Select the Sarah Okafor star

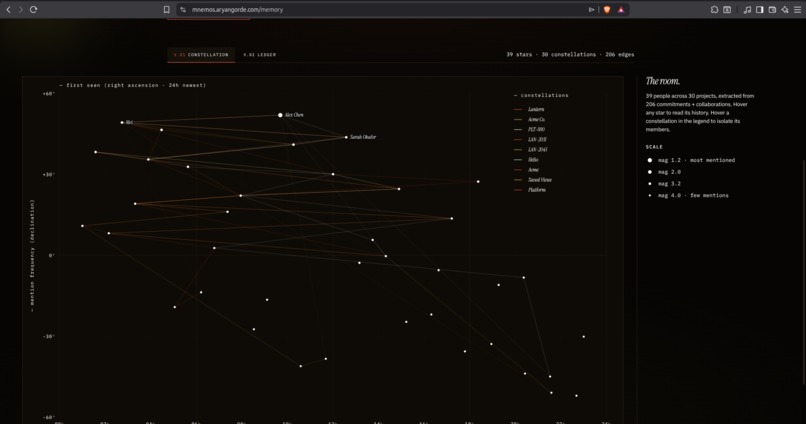[x=346, y=137]
